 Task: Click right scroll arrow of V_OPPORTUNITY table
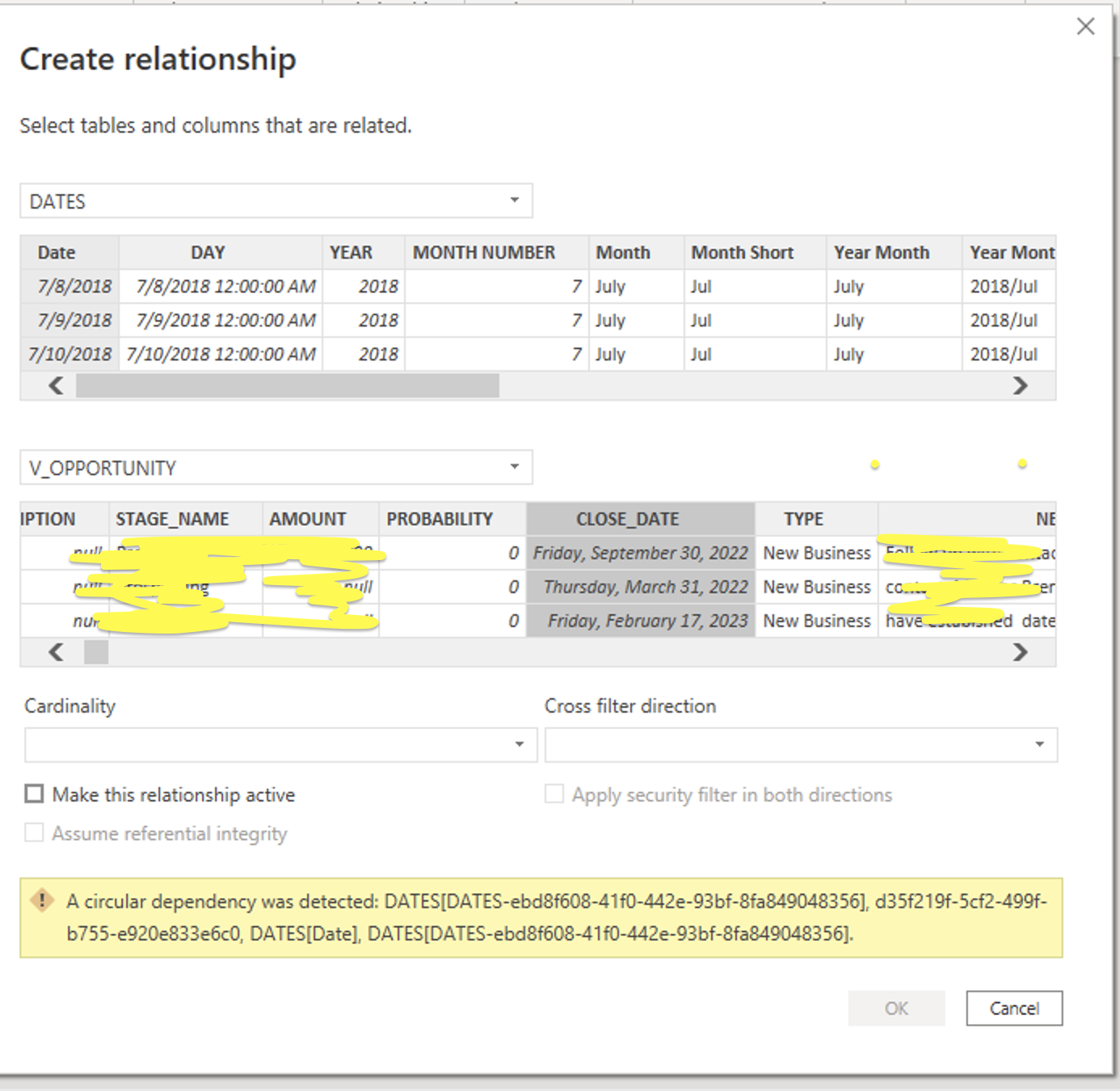1021,652
